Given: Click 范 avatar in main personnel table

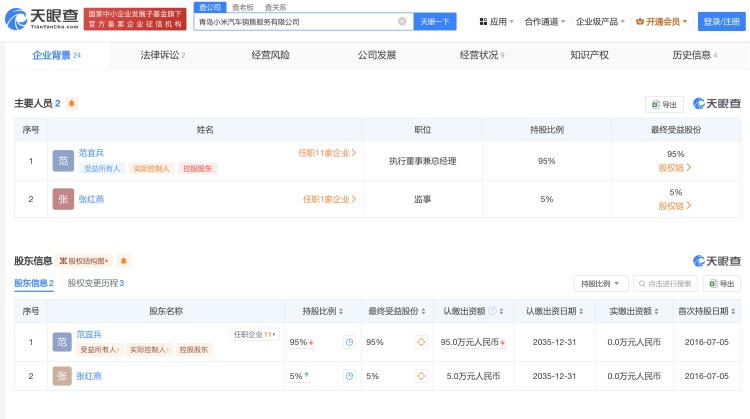Looking at the screenshot, I should point(63,161).
